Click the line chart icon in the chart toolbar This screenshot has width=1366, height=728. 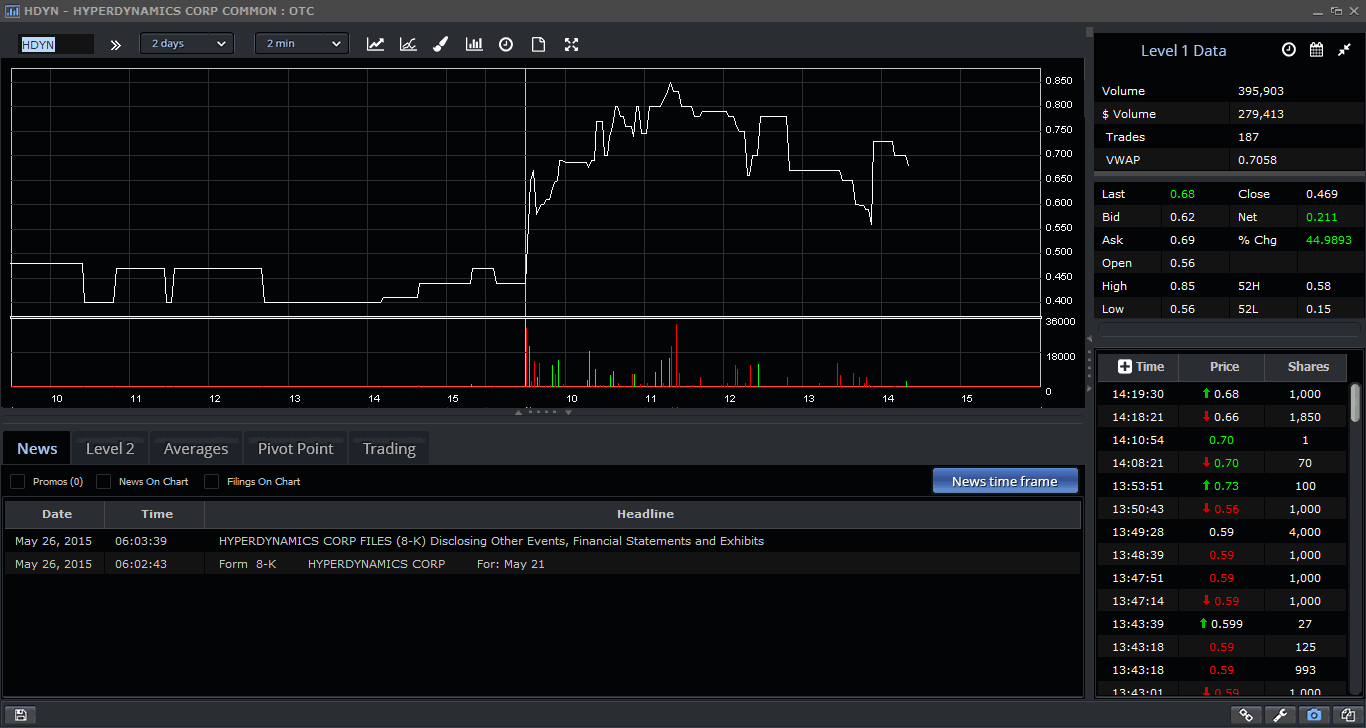click(x=375, y=44)
